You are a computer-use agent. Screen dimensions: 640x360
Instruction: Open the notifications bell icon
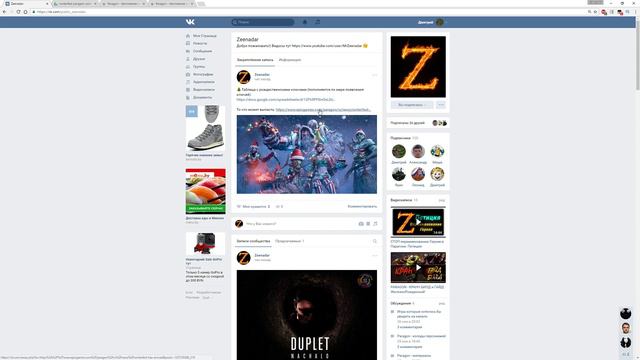(x=304, y=22)
